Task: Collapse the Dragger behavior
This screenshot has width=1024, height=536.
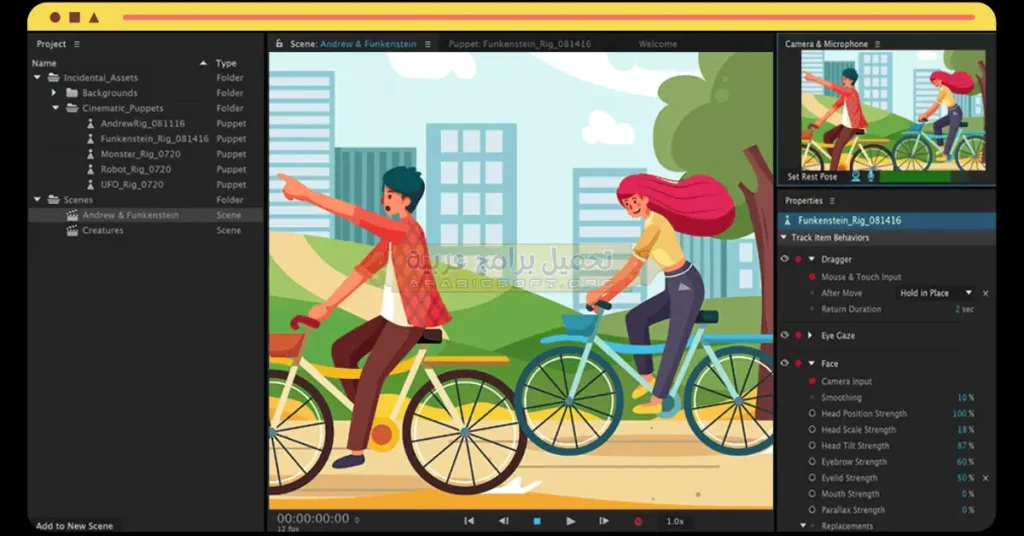Action: [812, 259]
